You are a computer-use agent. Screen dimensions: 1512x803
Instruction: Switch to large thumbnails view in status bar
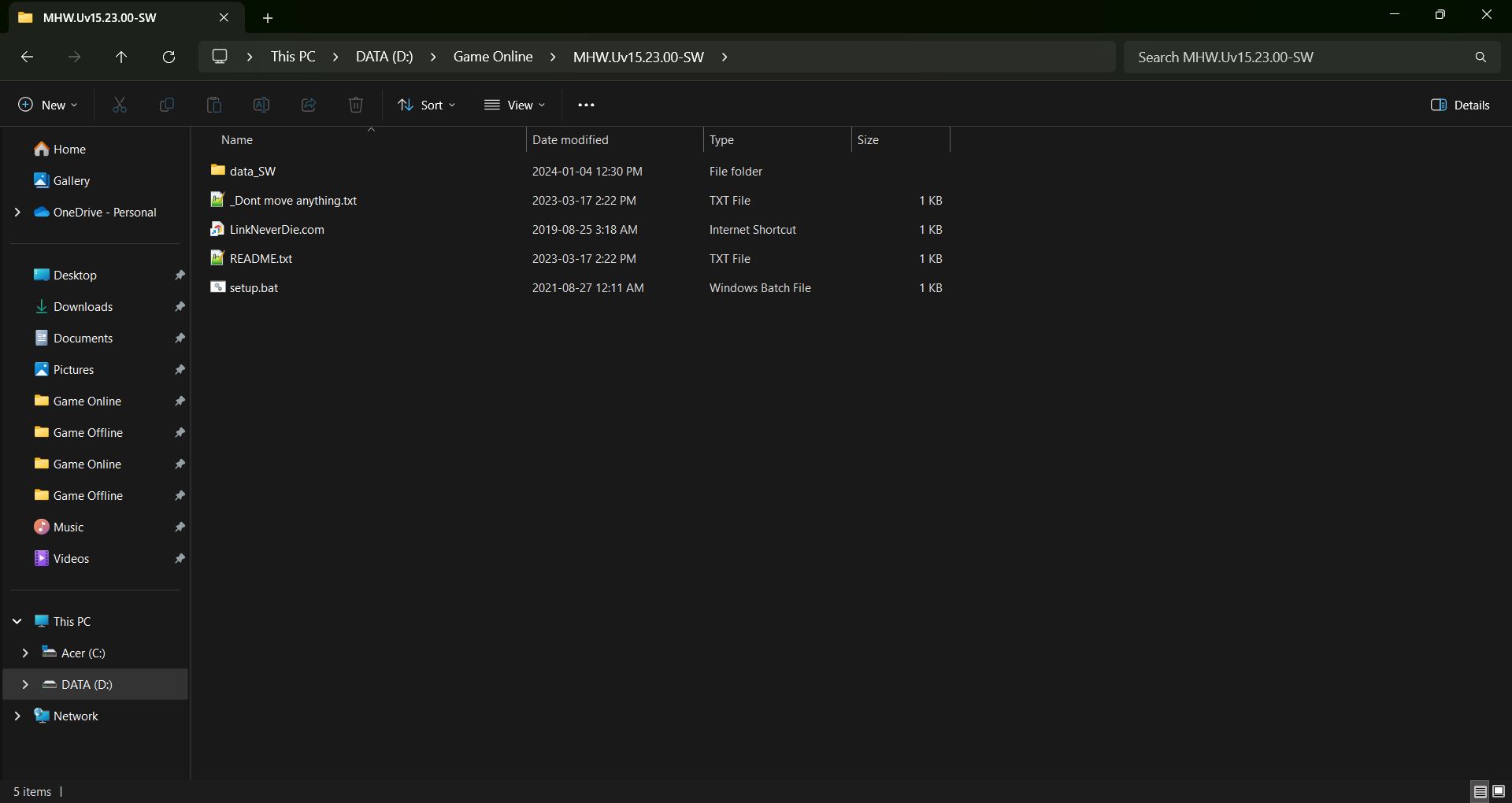(1499, 791)
